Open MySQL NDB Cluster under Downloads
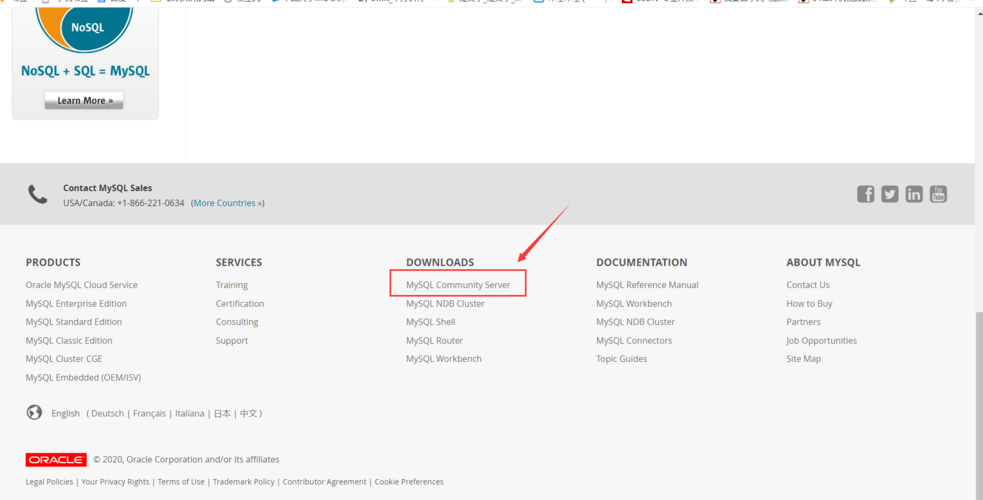 tap(445, 304)
